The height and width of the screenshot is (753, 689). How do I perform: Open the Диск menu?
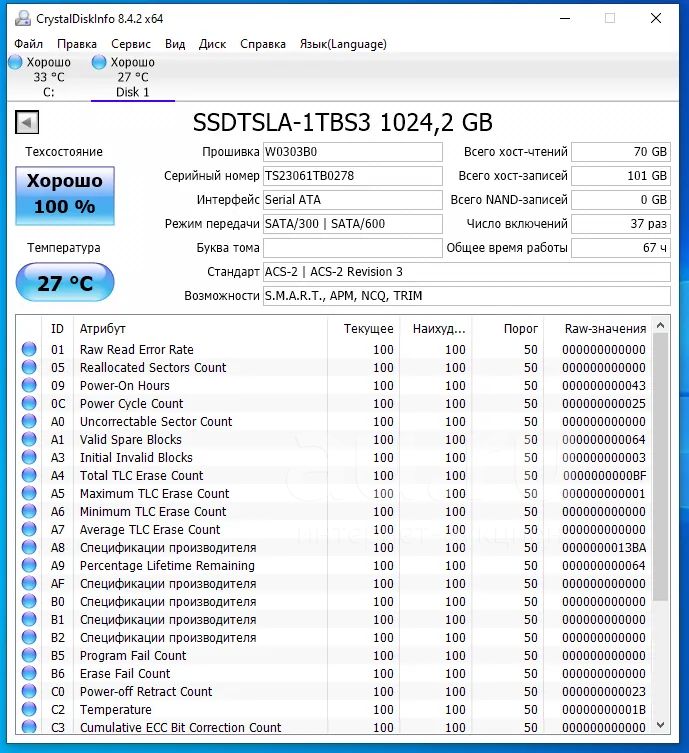click(212, 44)
